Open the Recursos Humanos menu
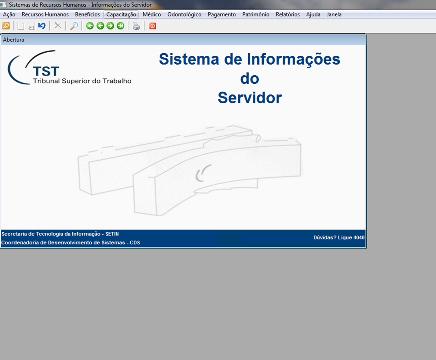This screenshot has width=436, height=360. tap(45, 14)
